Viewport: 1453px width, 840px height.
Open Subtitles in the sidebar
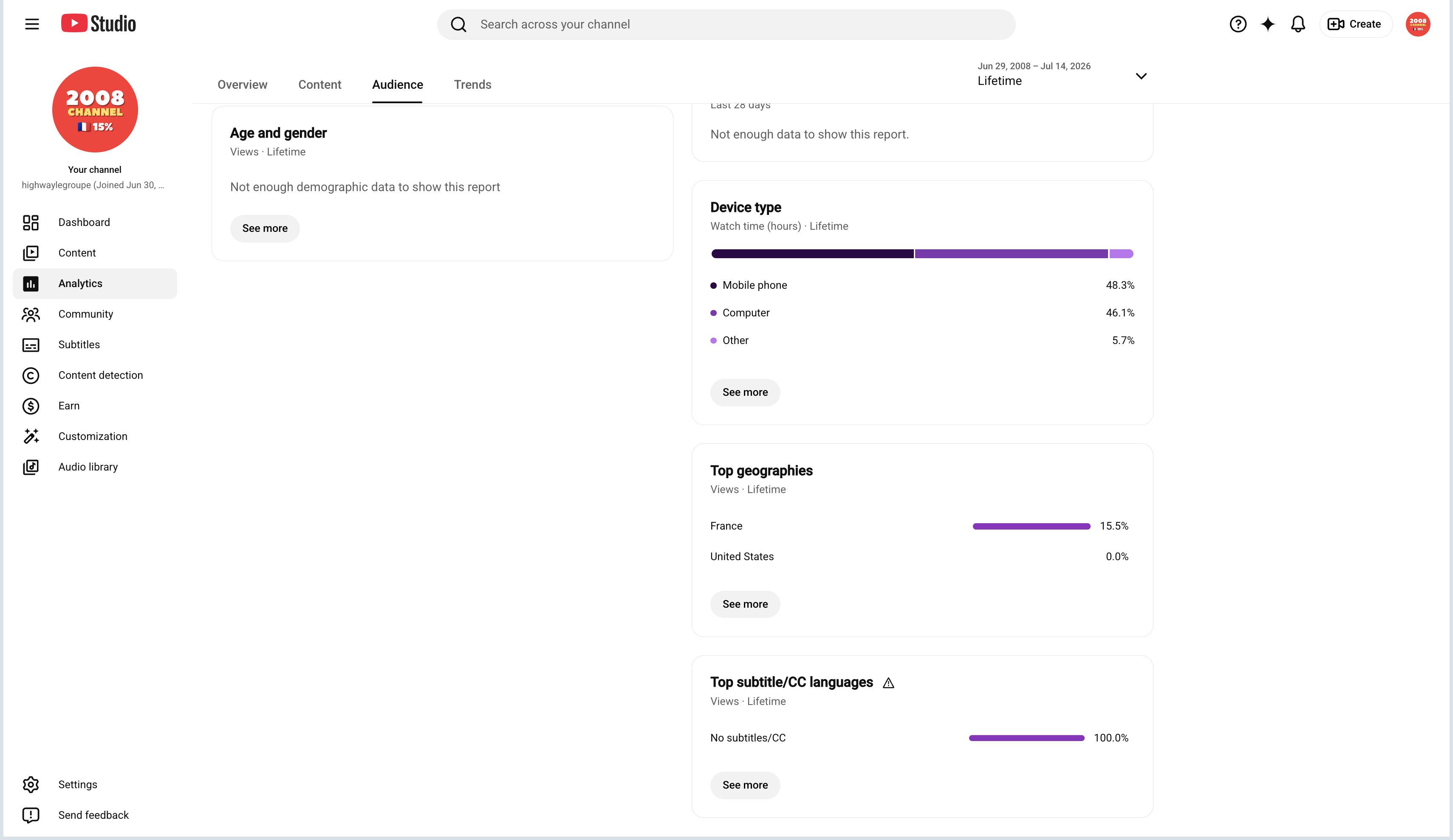coord(95,345)
